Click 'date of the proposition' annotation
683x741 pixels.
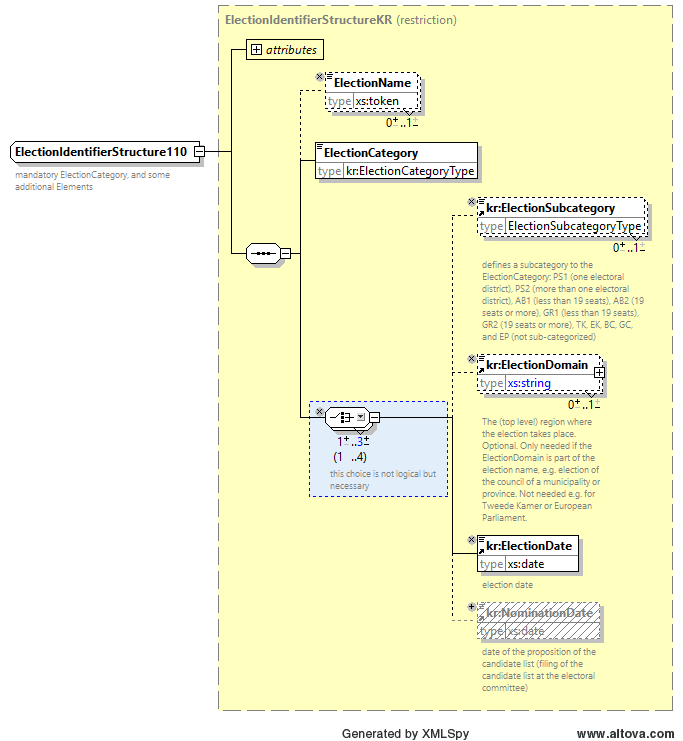tap(539, 670)
